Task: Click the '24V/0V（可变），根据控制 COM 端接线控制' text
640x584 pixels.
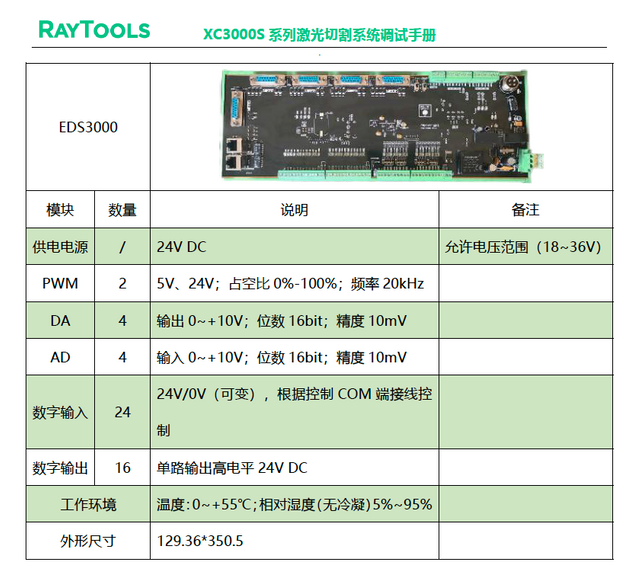Action: [294, 412]
